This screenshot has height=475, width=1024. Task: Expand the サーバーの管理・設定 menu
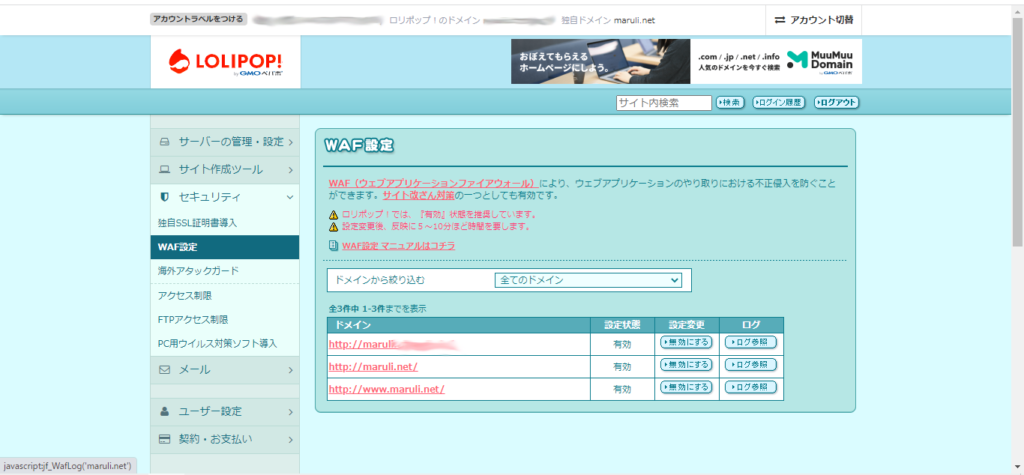point(225,142)
